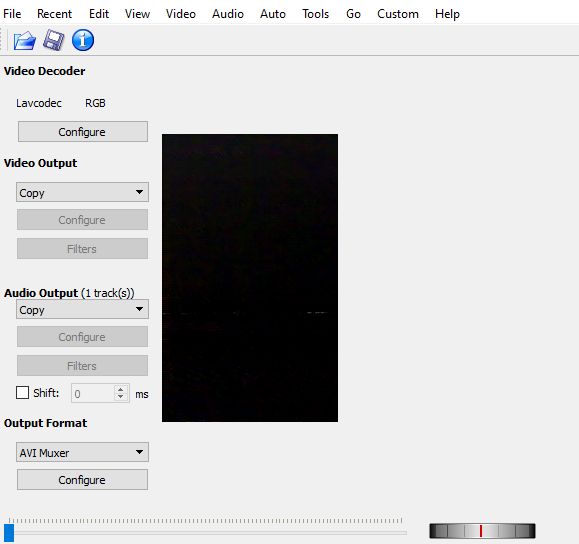Click the blue timeline slider handle

pos(9,533)
